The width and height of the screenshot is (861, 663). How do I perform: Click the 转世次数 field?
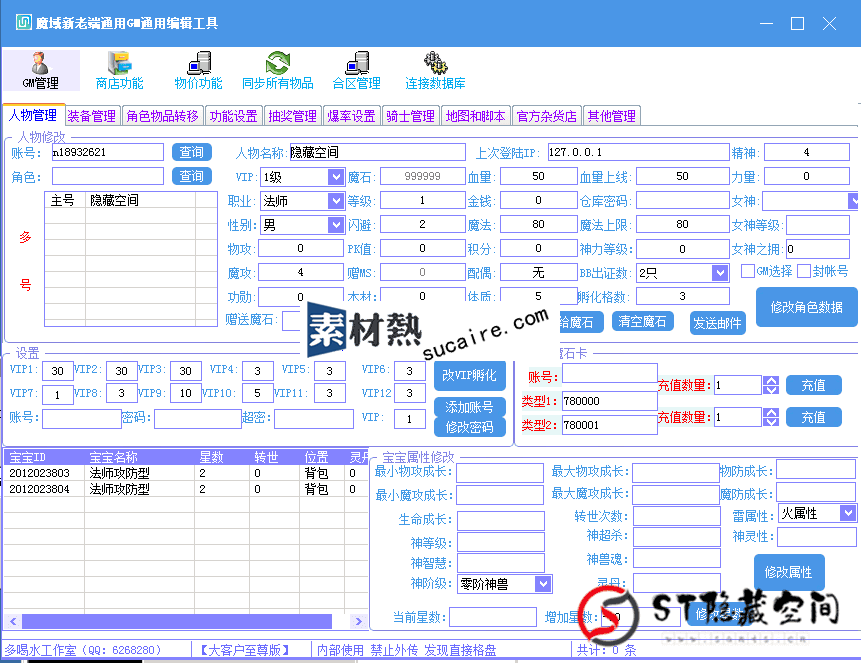pos(676,516)
